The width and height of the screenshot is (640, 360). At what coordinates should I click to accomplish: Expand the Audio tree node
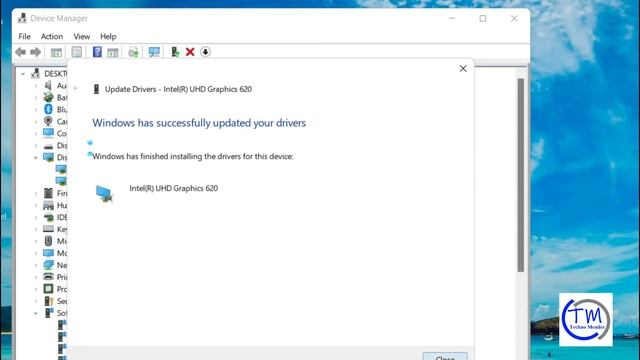click(36, 86)
